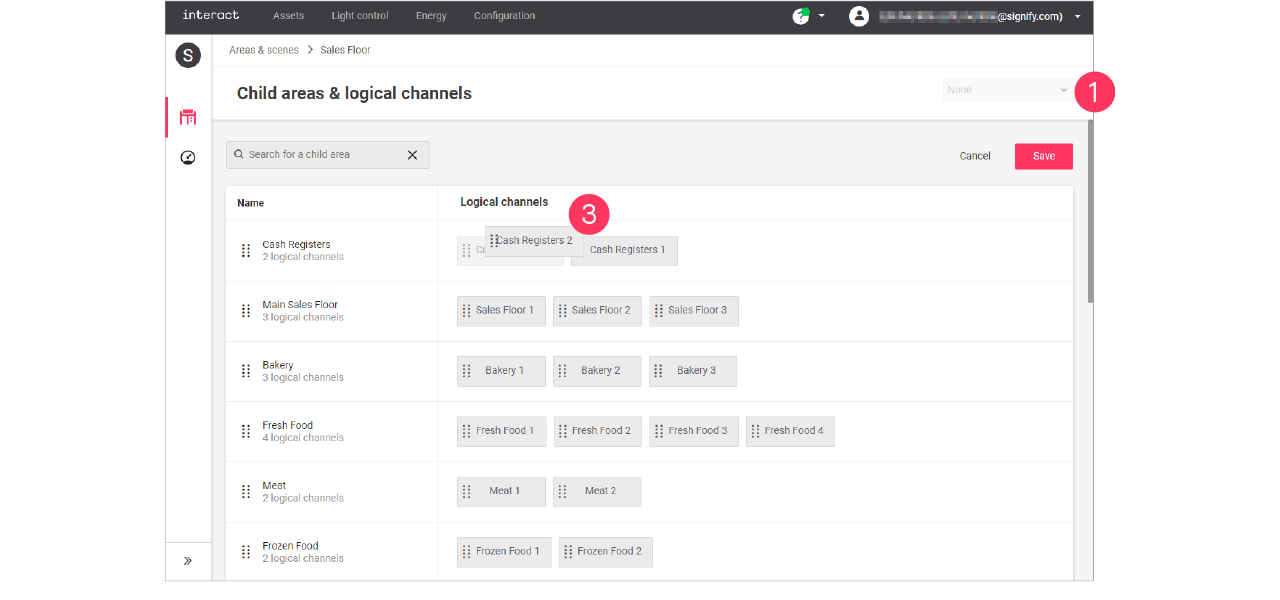Switch to the Light control section
This screenshot has height=600, width=1280.
pyautogui.click(x=360, y=16)
